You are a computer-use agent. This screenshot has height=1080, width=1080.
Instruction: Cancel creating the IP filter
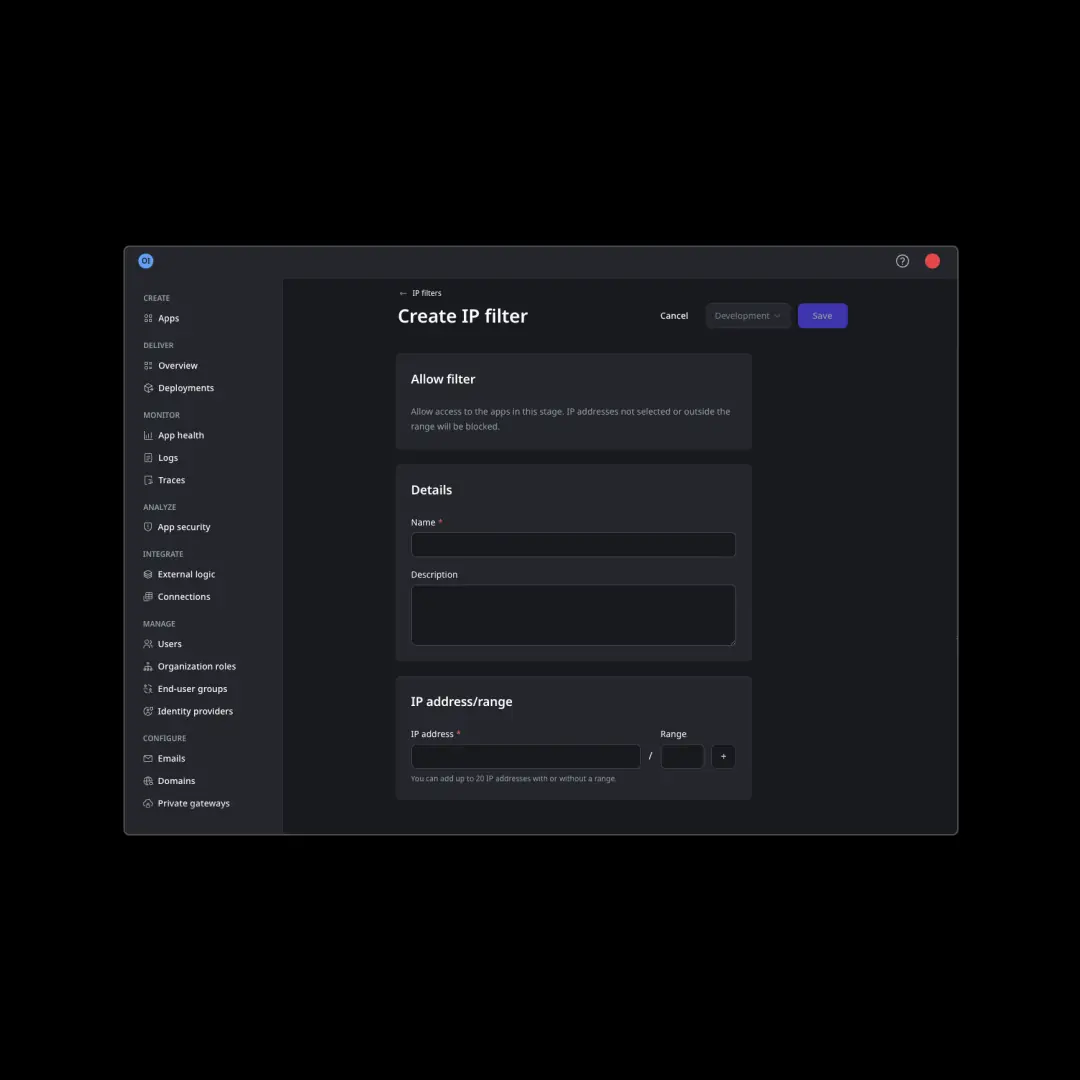pos(673,315)
